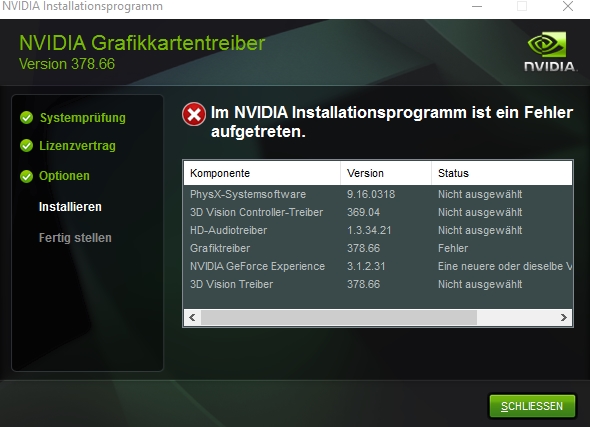Click the SCHLIESSEN button
Image resolution: width=590 pixels, height=427 pixels.
(532, 406)
